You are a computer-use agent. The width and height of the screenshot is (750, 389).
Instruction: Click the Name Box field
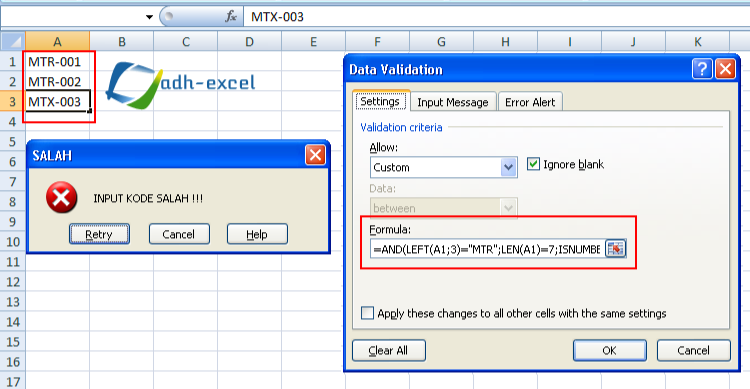pos(72,17)
